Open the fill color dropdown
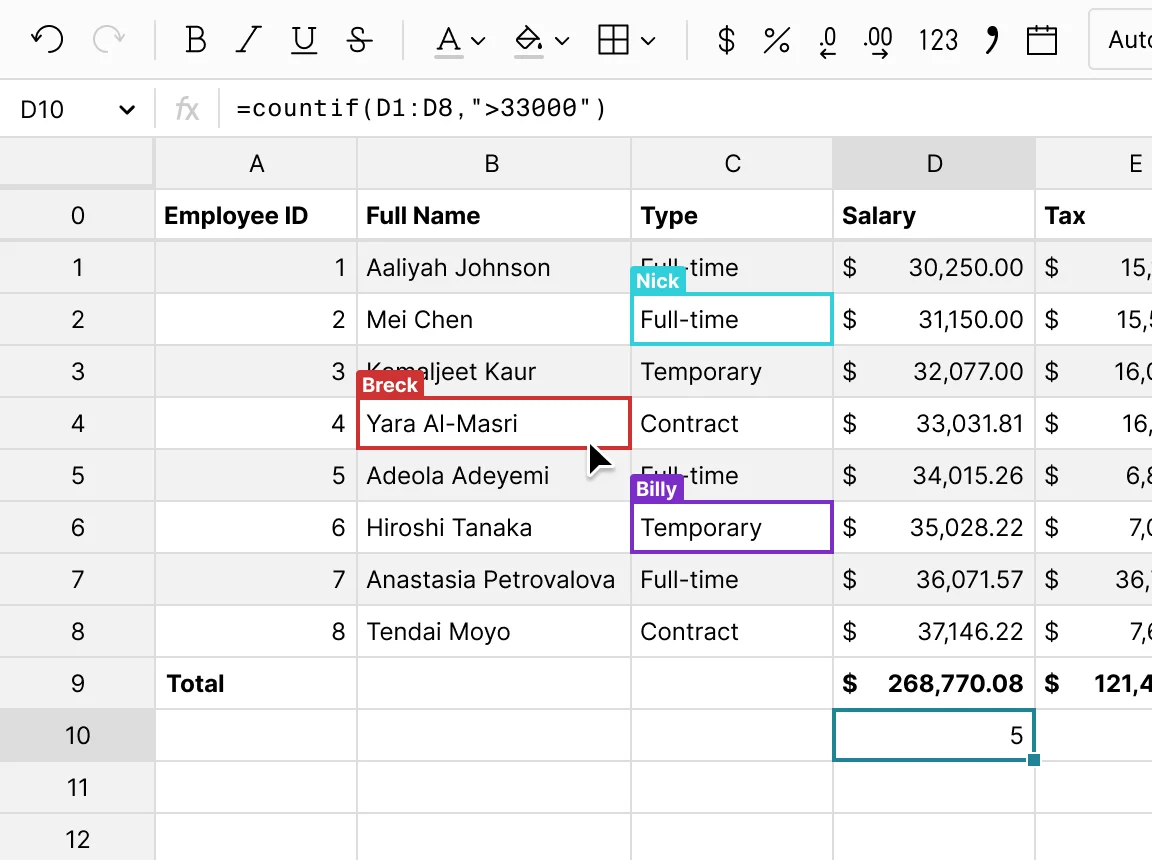The width and height of the screenshot is (1152, 860). 541,40
